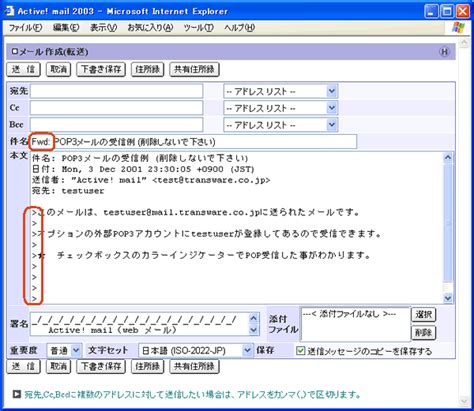474x411 pixels.
Task: Click the 宛先 recipient input field
Action: coord(116,91)
